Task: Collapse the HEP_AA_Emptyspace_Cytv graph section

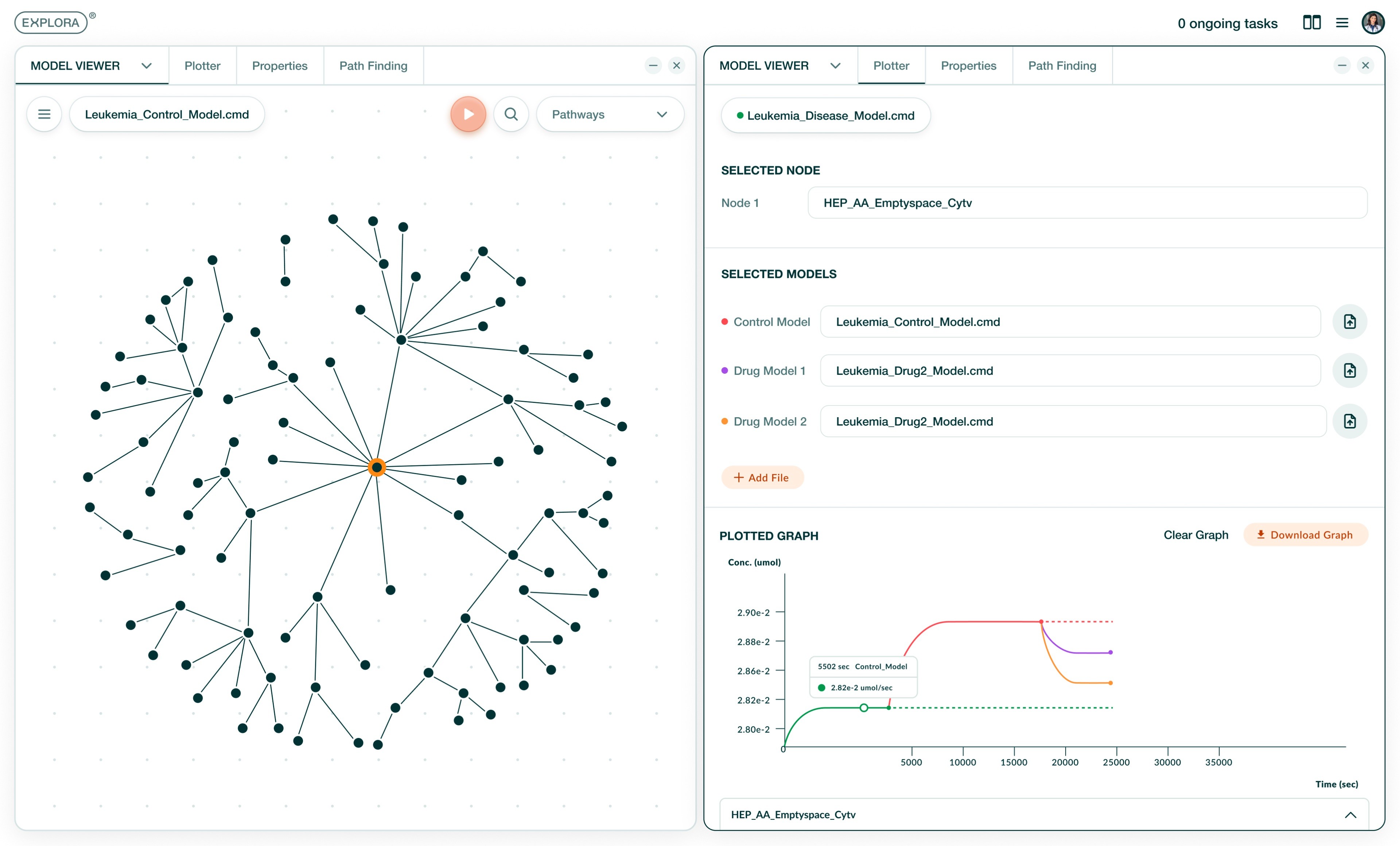Action: [1350, 815]
